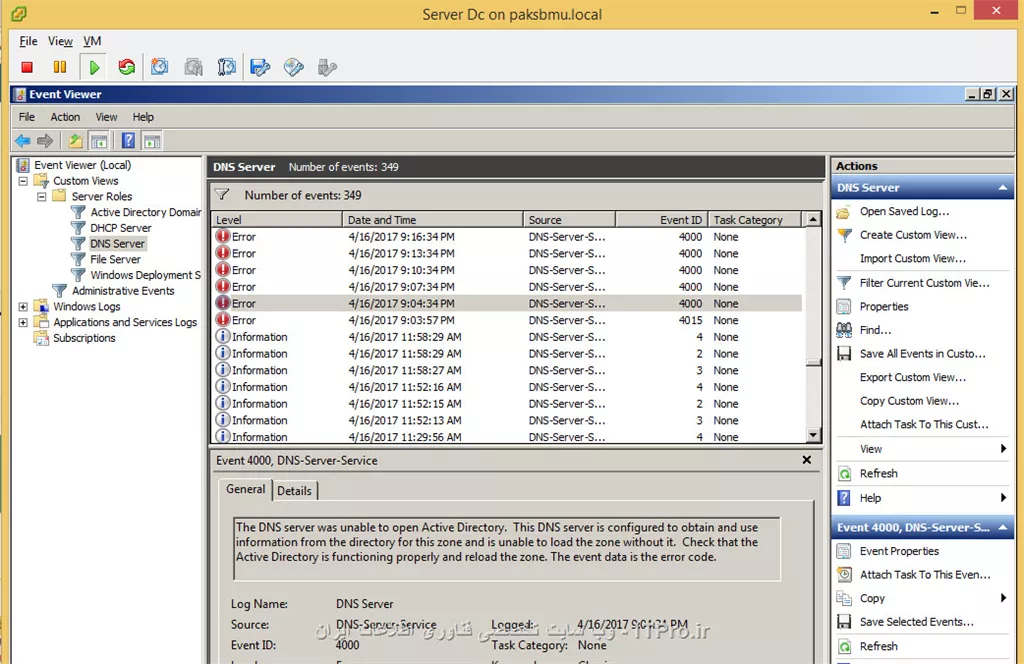Click the Show/Hide Action Pane icon

[152, 140]
